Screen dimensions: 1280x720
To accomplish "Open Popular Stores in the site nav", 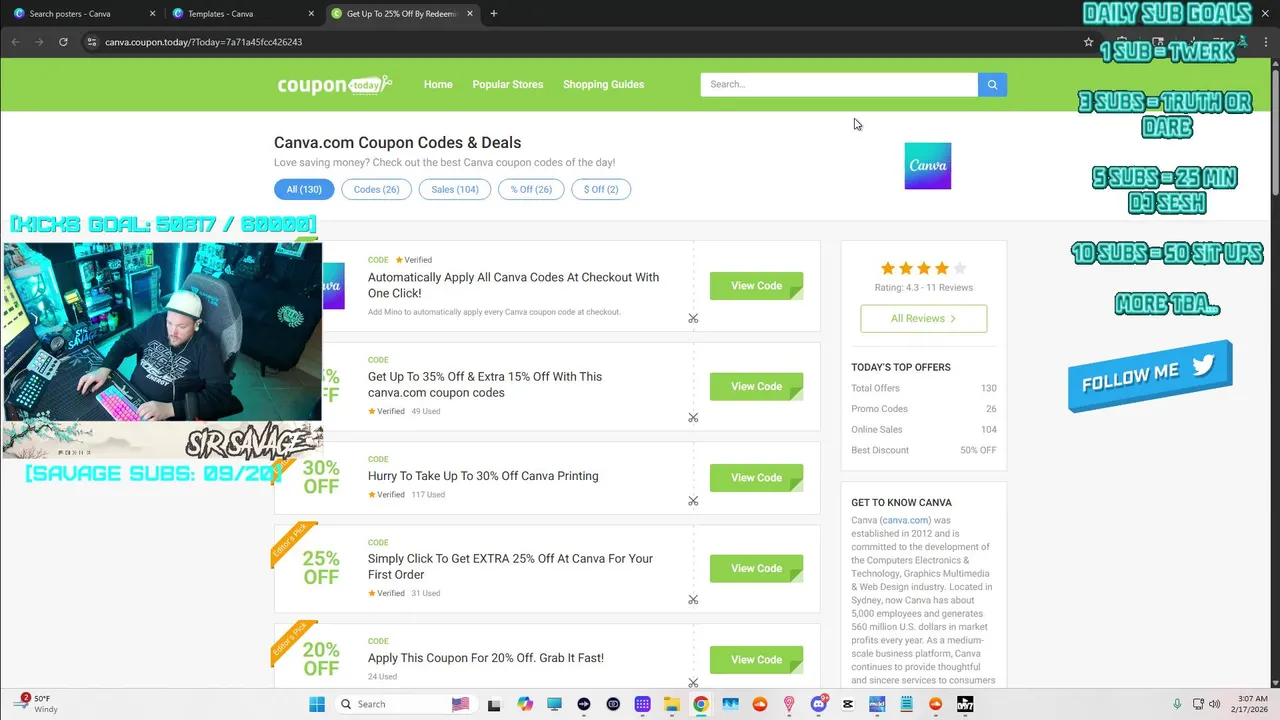I will tap(508, 85).
